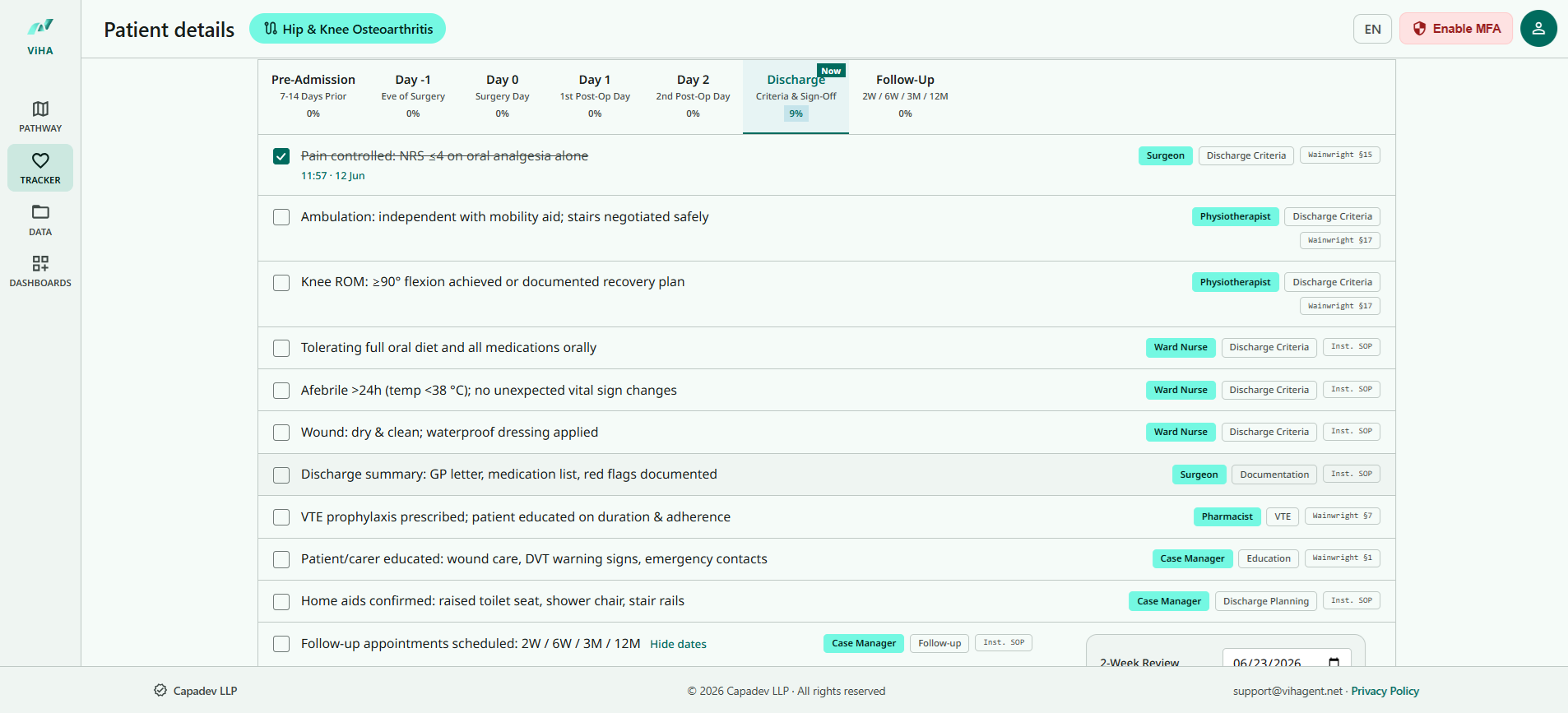The width and height of the screenshot is (1568, 713).
Task: Switch to Day 0 Surgery Day tab
Action: (x=502, y=96)
